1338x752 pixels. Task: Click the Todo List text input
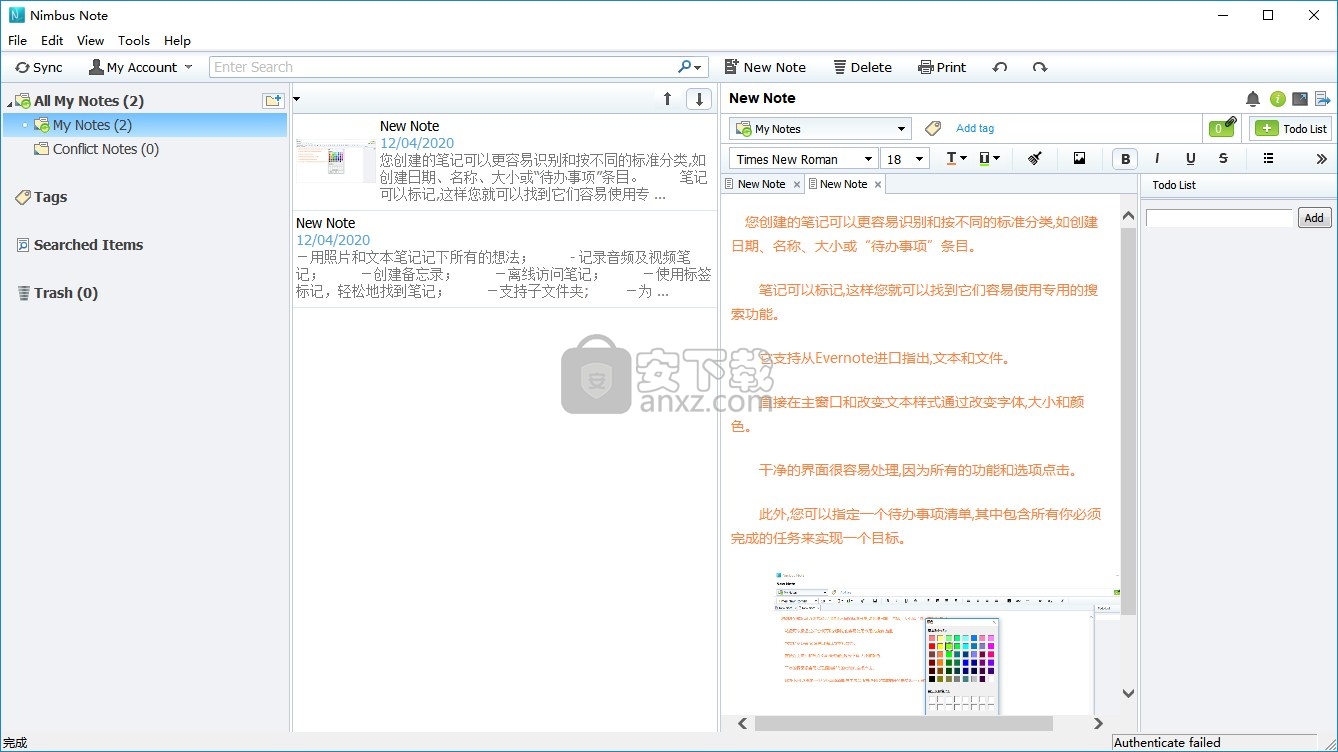(x=1219, y=218)
